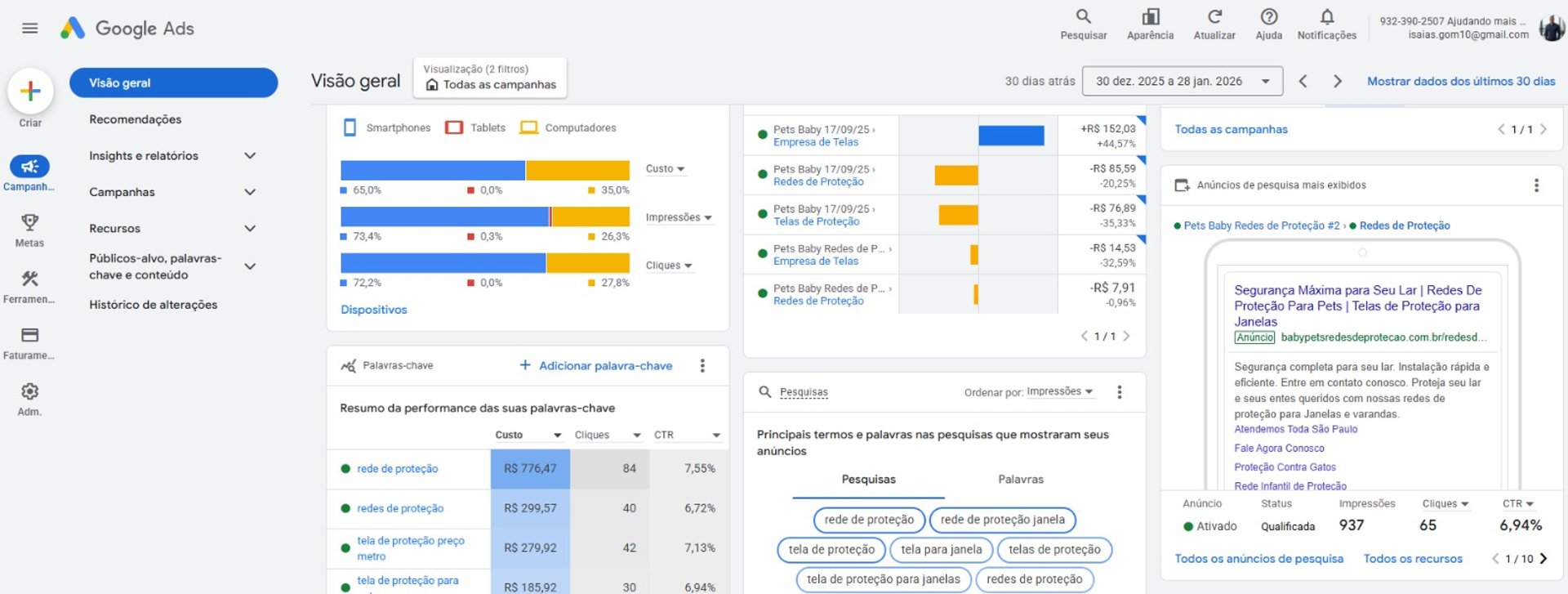Open Palavras-chave card options menu
Viewport: 1568px width, 594px height.
[x=702, y=366]
